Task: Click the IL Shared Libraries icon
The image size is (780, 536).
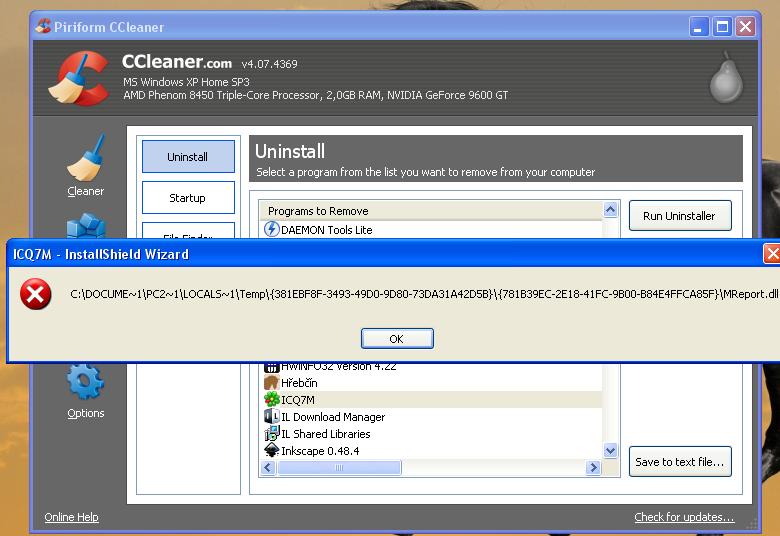Action: 271,433
